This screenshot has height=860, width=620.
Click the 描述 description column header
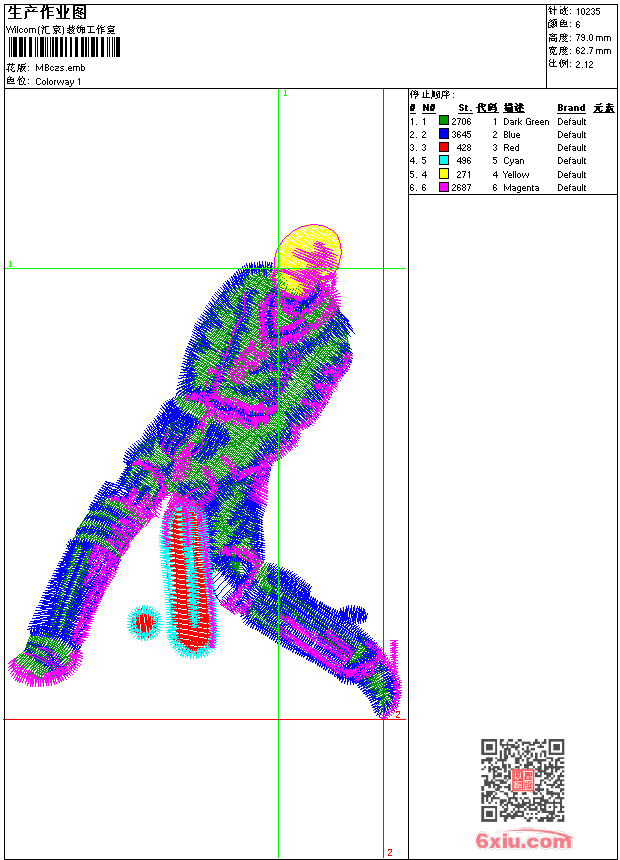pyautogui.click(x=513, y=108)
